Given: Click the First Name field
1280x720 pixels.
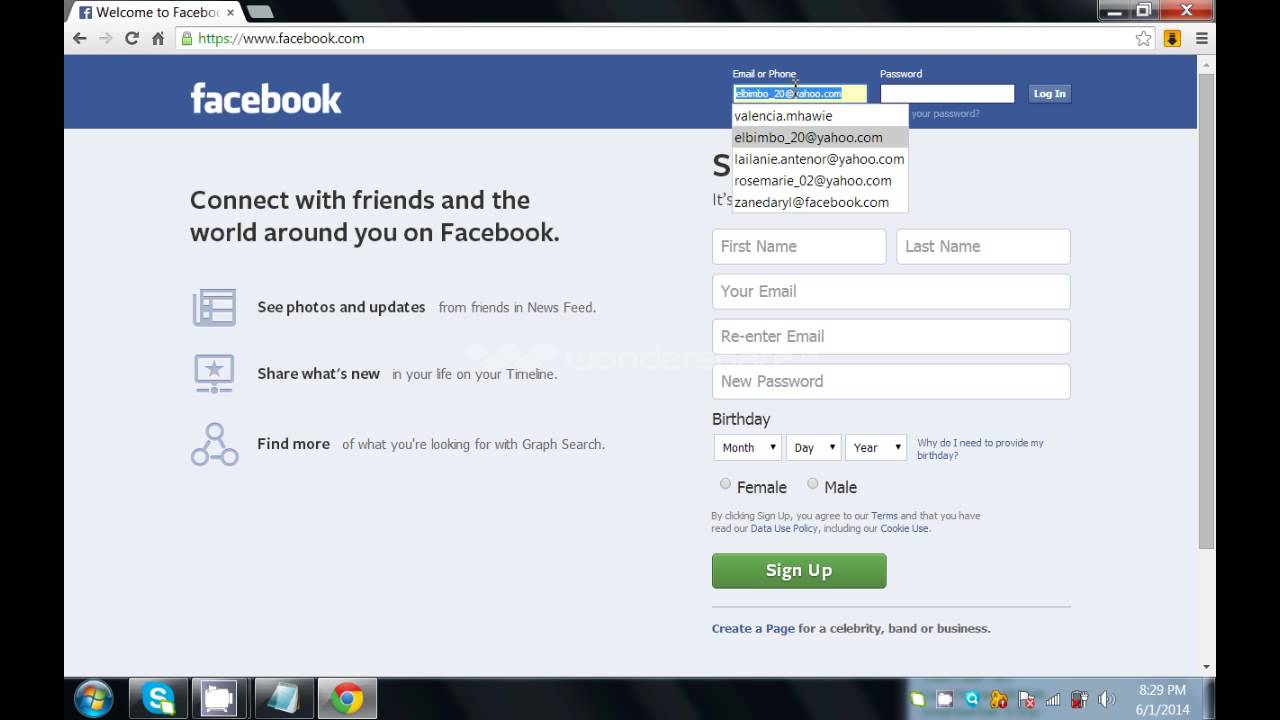Looking at the screenshot, I should (799, 246).
